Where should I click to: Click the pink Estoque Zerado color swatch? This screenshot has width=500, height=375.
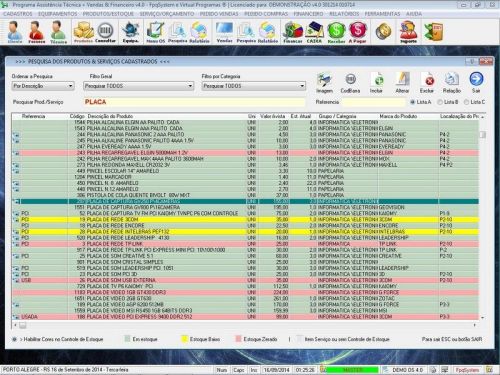pyautogui.click(x=238, y=339)
